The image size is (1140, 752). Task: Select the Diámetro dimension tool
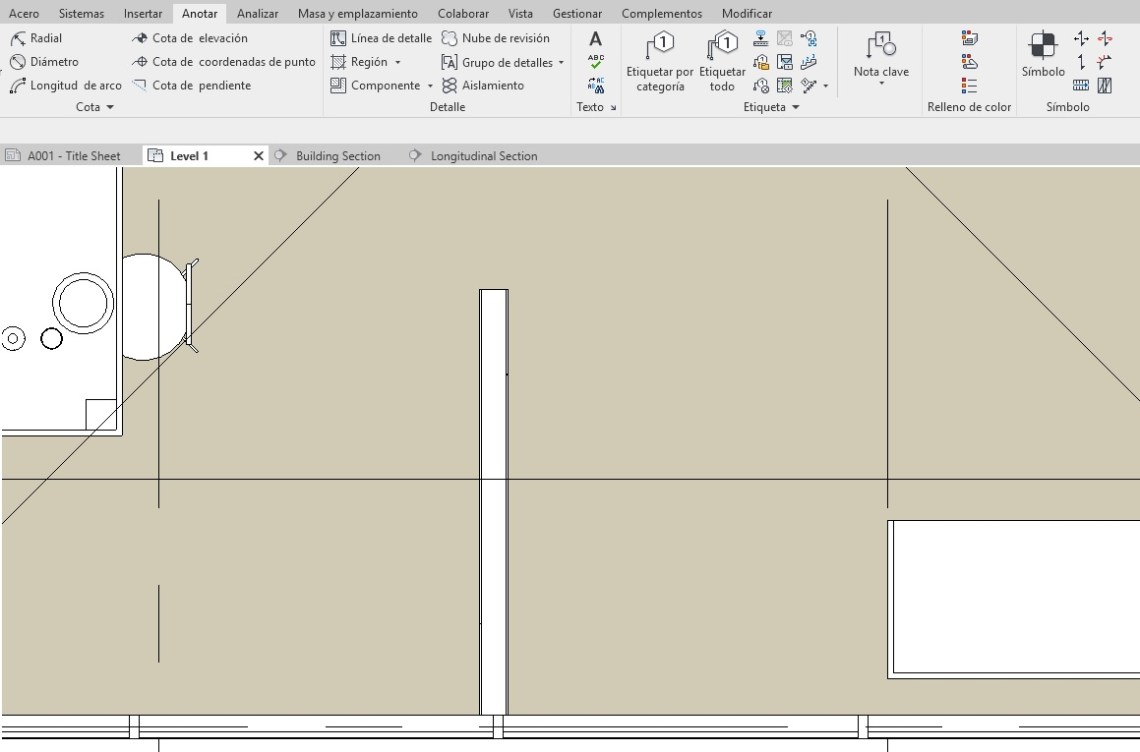tap(44, 62)
